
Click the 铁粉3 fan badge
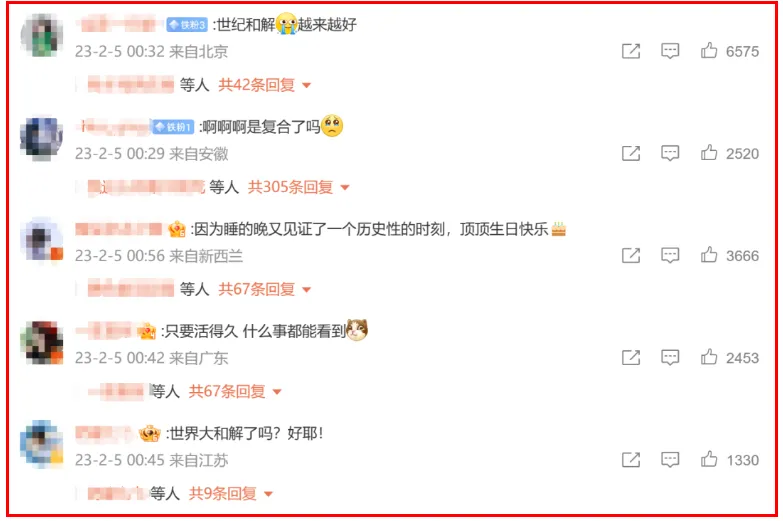(187, 24)
